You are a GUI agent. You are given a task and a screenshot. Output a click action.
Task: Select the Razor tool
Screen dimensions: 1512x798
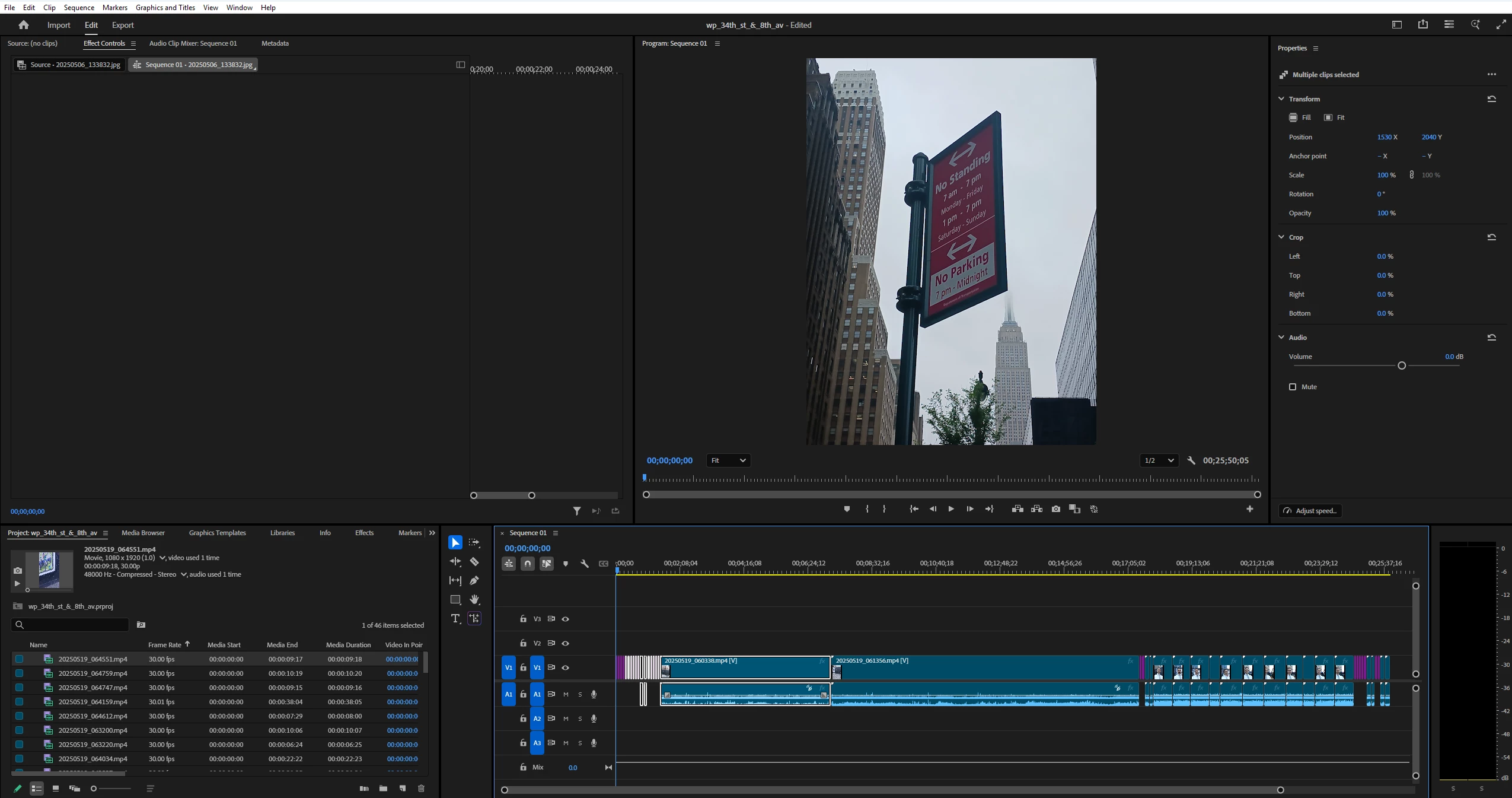click(474, 561)
